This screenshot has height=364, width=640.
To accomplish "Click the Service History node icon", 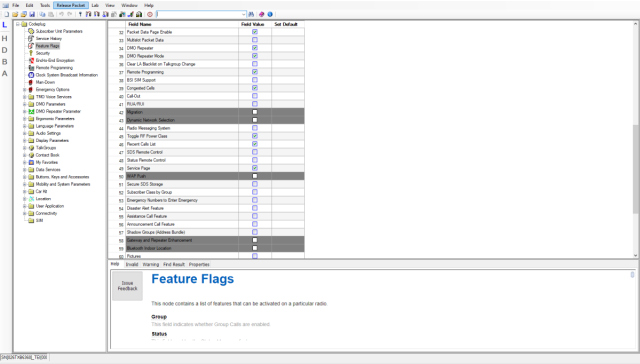I will click(31, 38).
